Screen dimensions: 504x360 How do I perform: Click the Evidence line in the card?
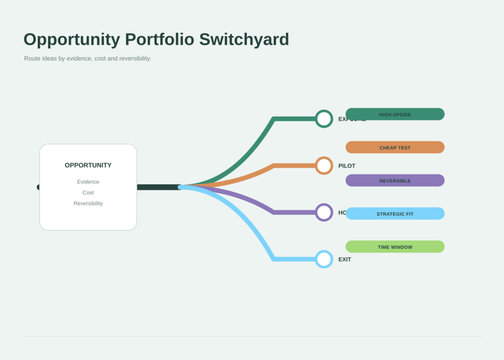coord(88,182)
